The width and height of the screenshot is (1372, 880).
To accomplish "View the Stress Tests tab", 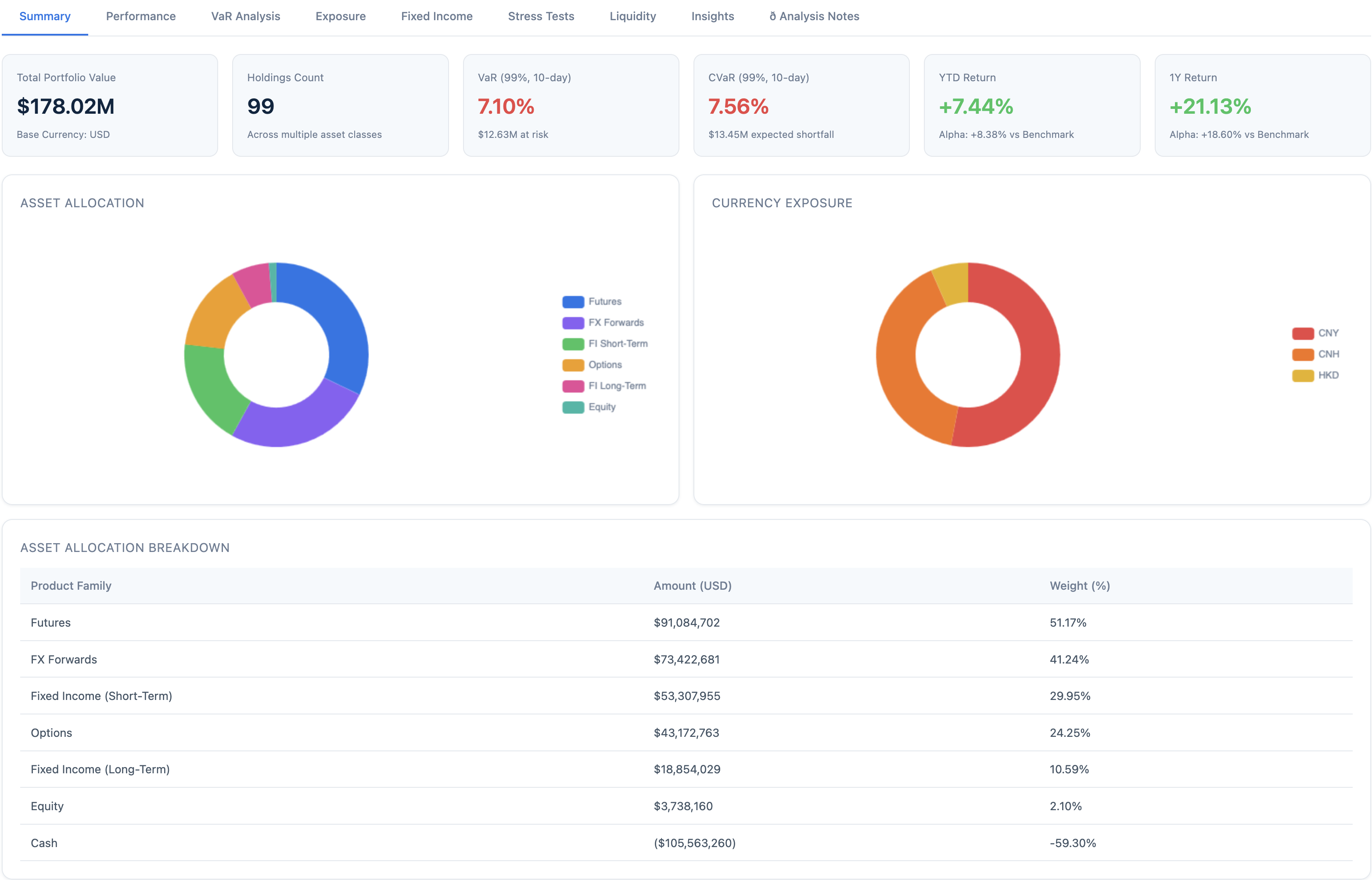I will [x=541, y=16].
